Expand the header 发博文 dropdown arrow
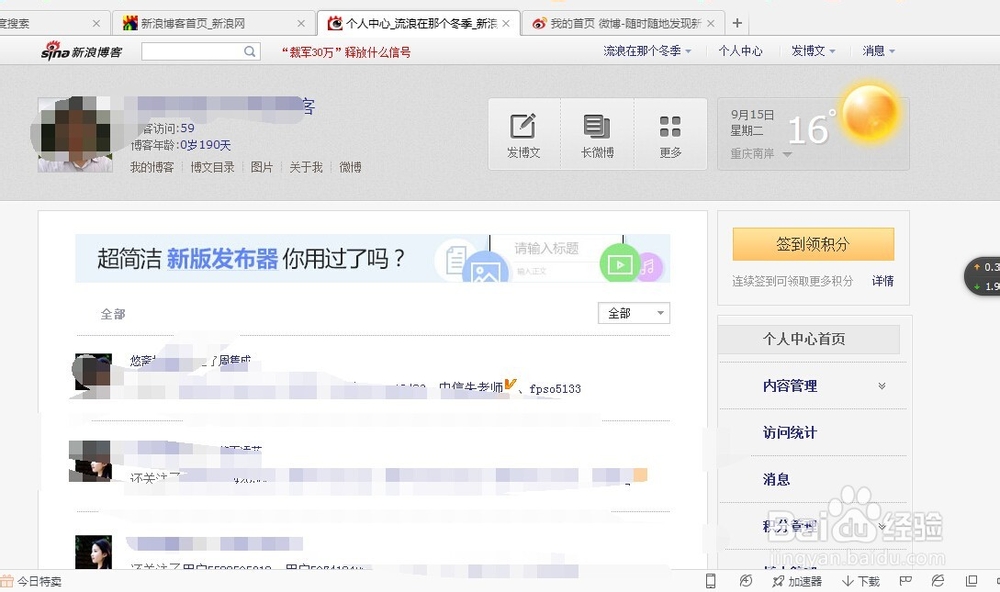The width and height of the screenshot is (1000, 592). point(833,52)
